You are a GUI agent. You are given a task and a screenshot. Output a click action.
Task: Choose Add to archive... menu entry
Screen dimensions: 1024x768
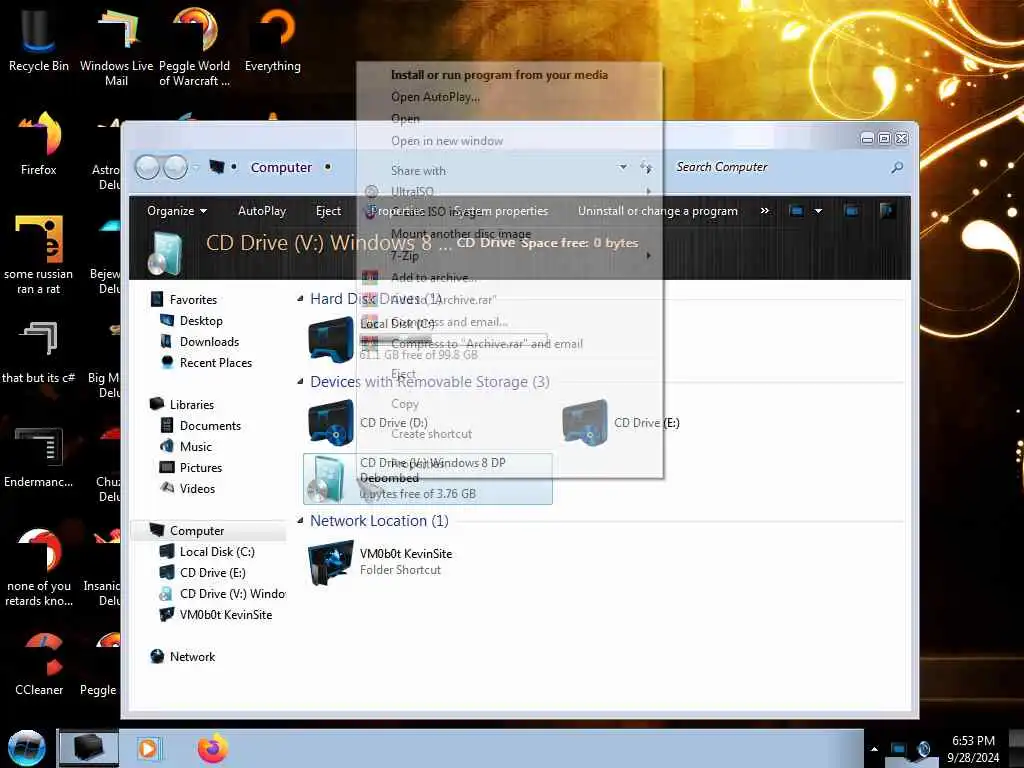click(x=434, y=278)
